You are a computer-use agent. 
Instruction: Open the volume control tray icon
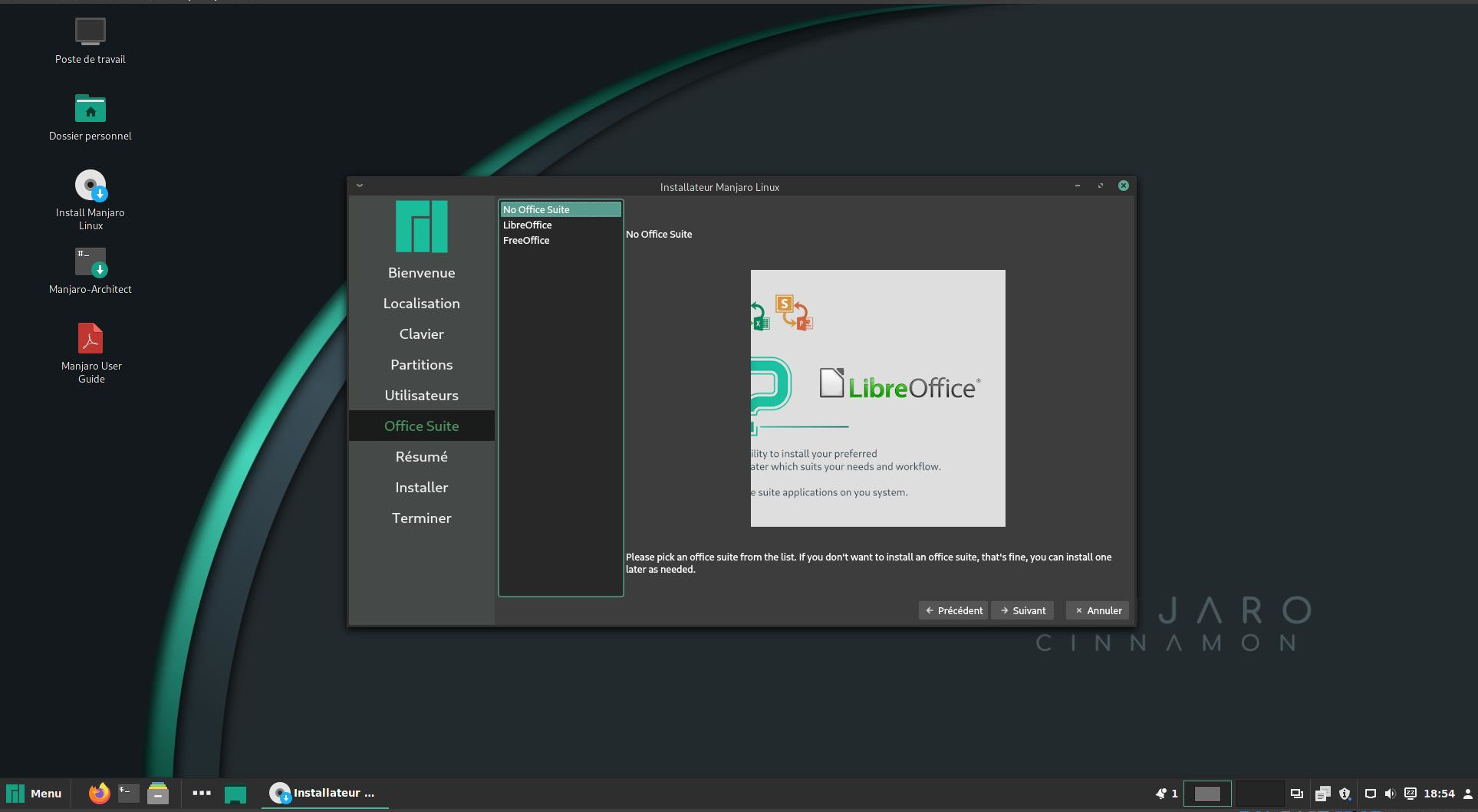pyautogui.click(x=1390, y=794)
